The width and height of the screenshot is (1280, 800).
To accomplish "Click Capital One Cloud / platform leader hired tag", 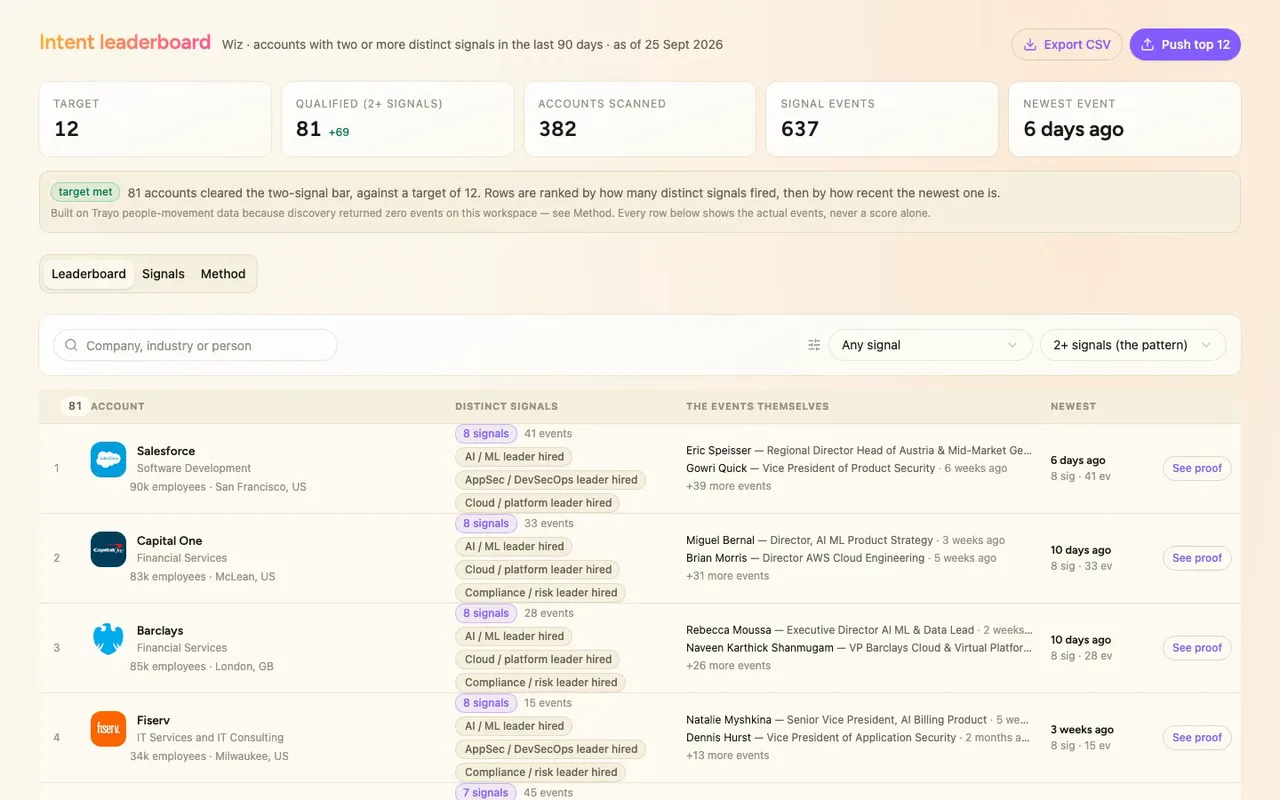I will click(538, 570).
